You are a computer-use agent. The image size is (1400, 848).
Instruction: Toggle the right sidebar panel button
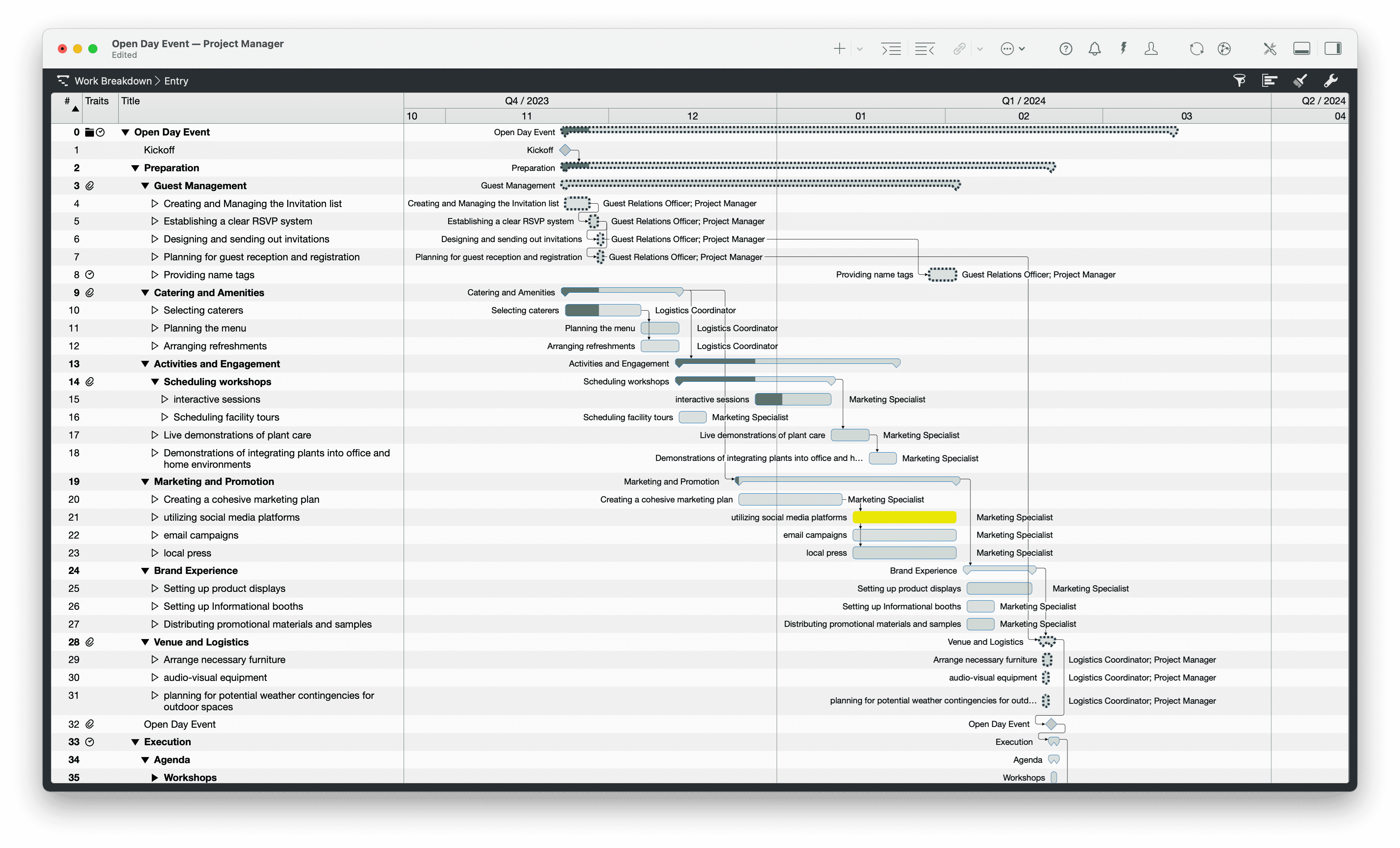pyautogui.click(x=1333, y=49)
